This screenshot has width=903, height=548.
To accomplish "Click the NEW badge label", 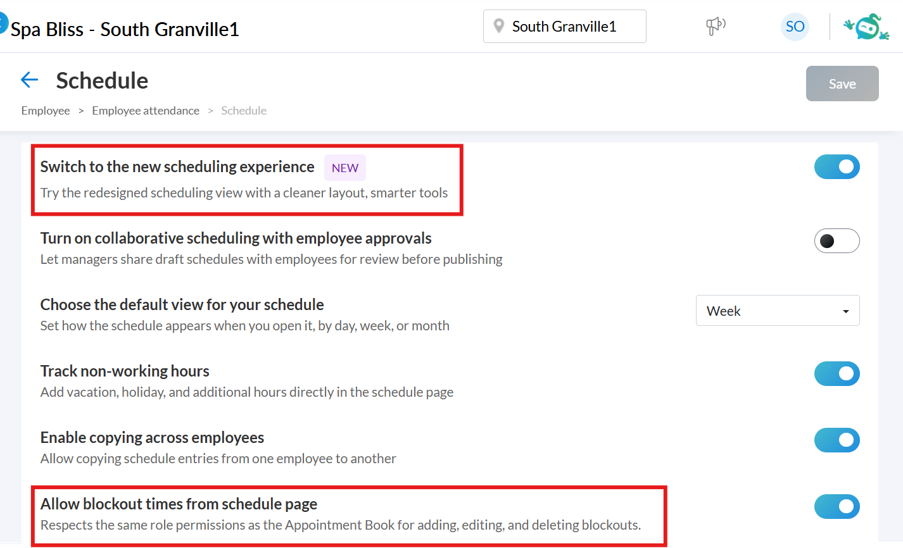I will point(345,168).
